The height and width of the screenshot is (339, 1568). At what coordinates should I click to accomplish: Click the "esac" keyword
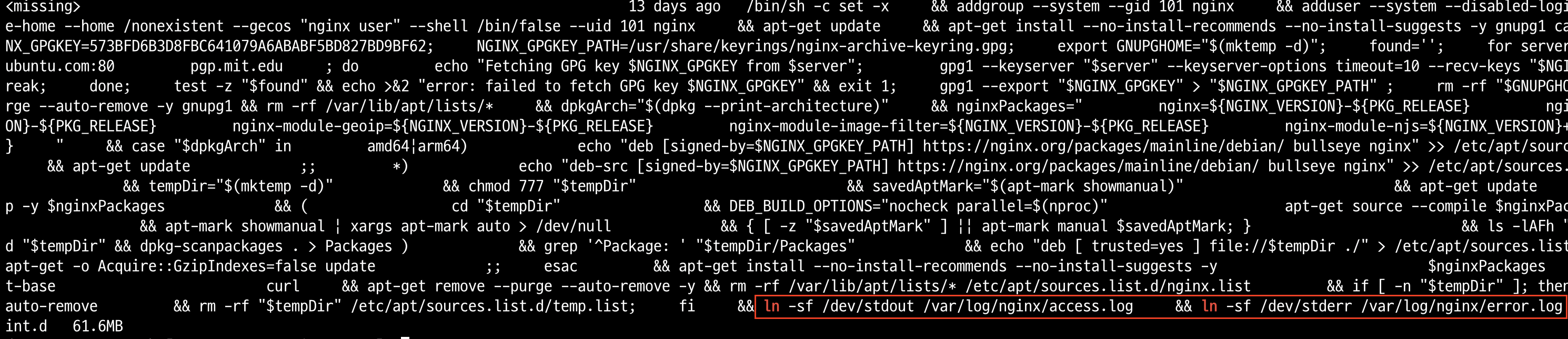[560, 266]
